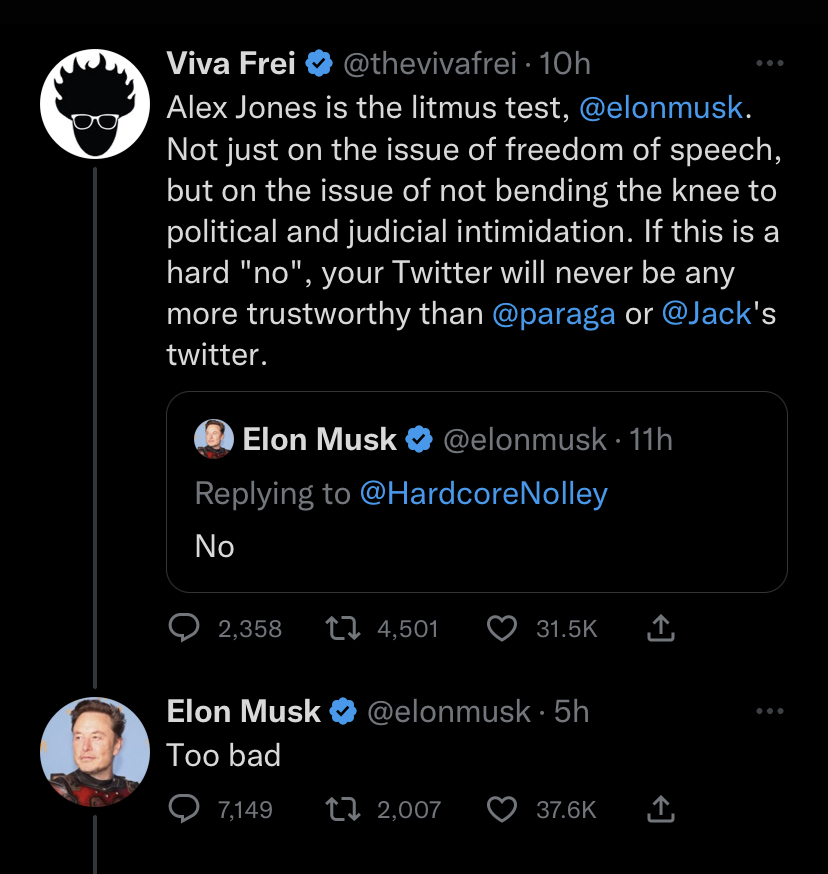Viewport: 828px width, 874px height.
Task: Retweet Viva Frei's tweet
Action: (343, 628)
